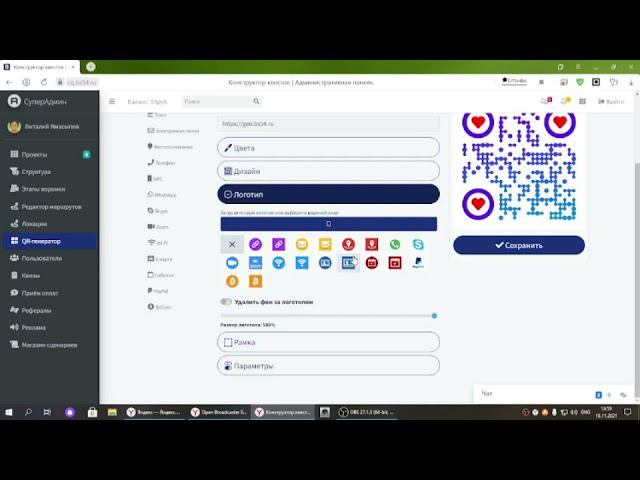This screenshot has height=480, width=640.
Task: Select the square red map pin logo
Action: click(x=372, y=244)
